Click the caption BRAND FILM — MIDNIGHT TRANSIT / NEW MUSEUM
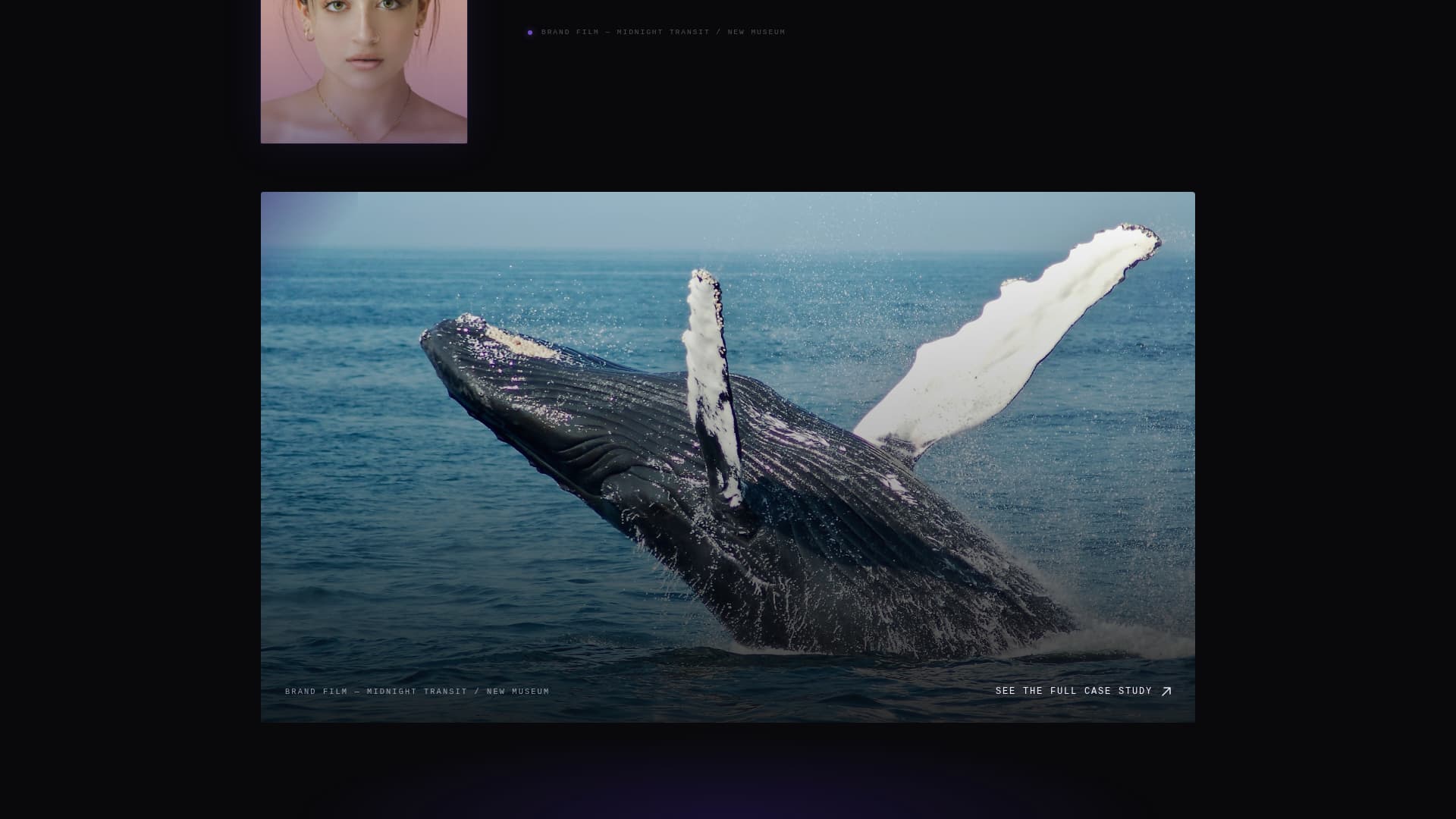The image size is (1456, 819). pyautogui.click(x=417, y=691)
